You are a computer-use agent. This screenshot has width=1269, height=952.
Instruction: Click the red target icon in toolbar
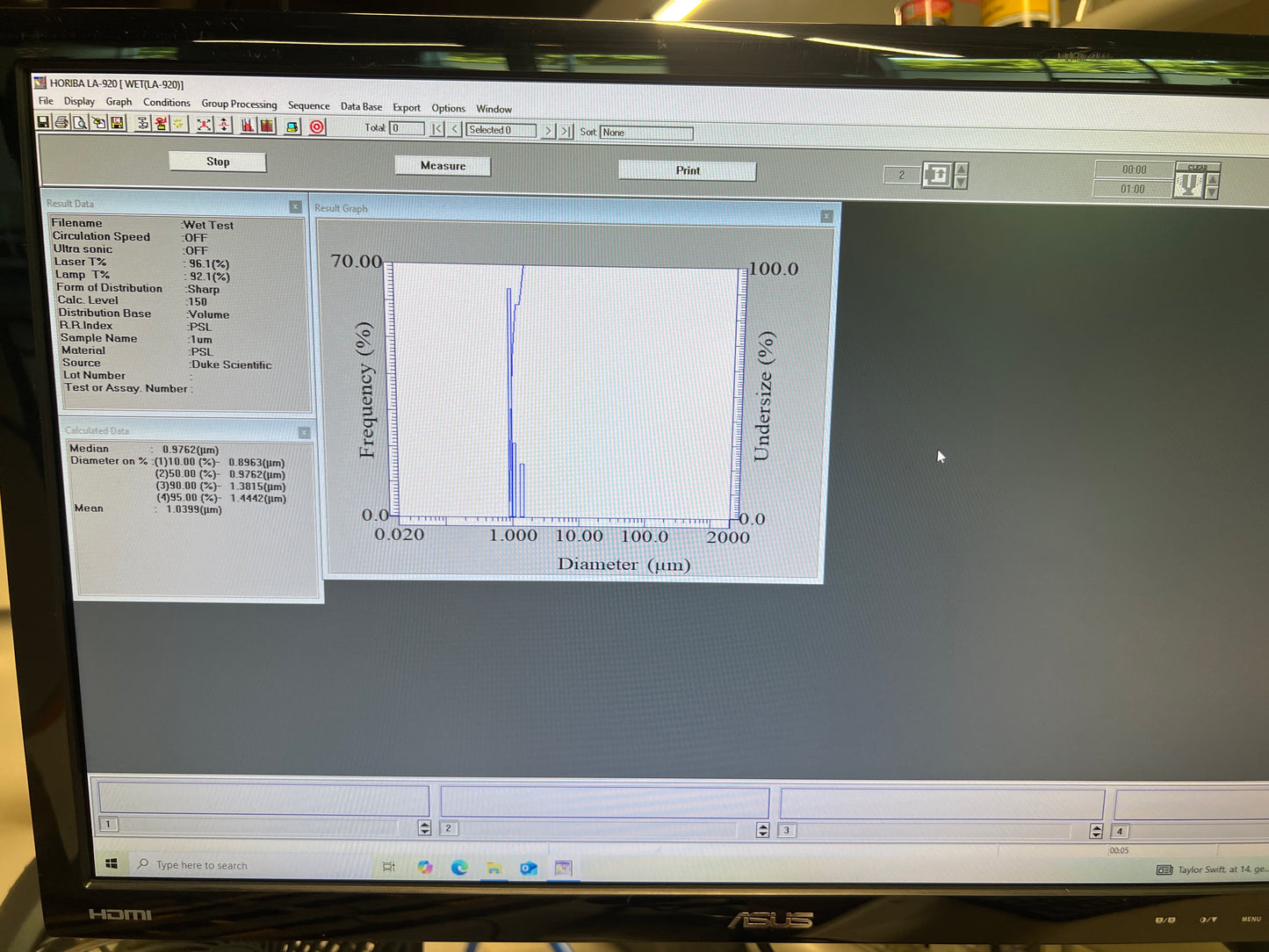tap(317, 127)
